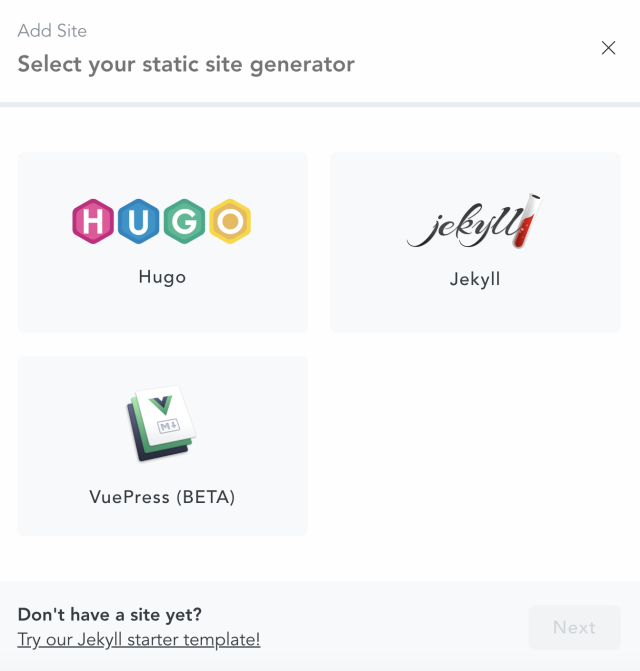Select Hugo by its text label
This screenshot has height=671, width=640.
tap(162, 277)
